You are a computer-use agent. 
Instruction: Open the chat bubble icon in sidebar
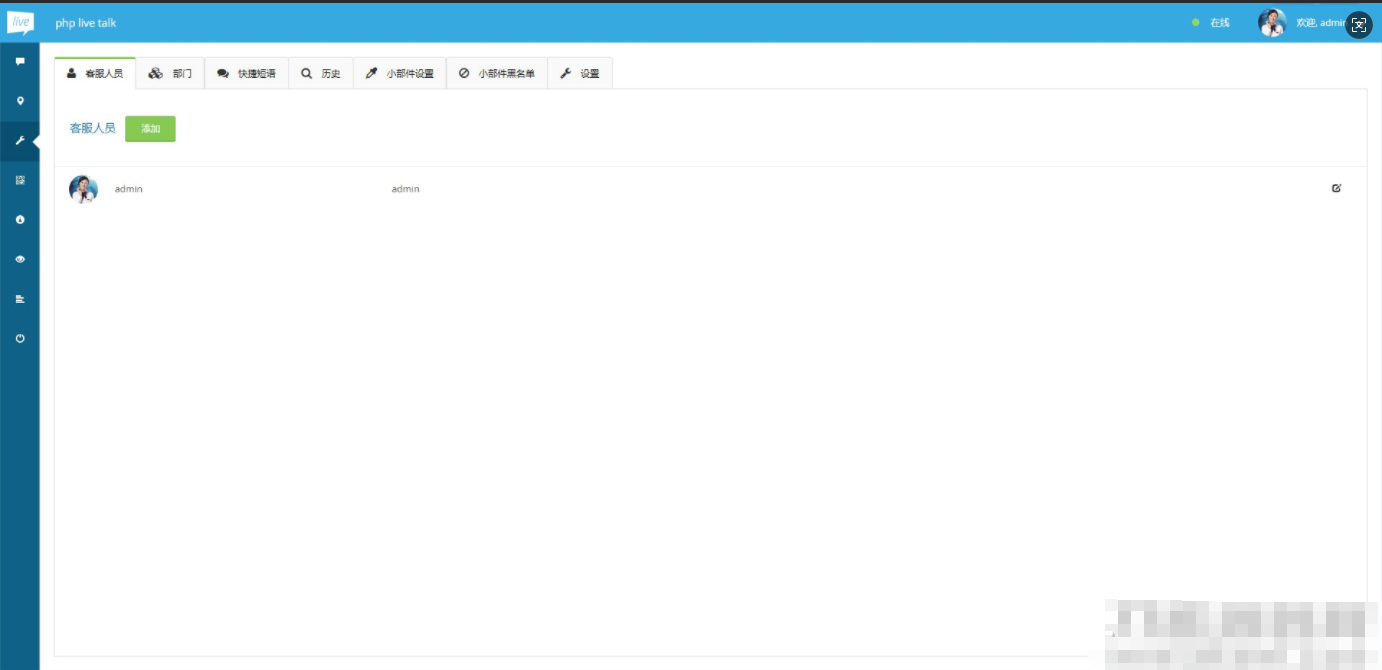[20, 62]
